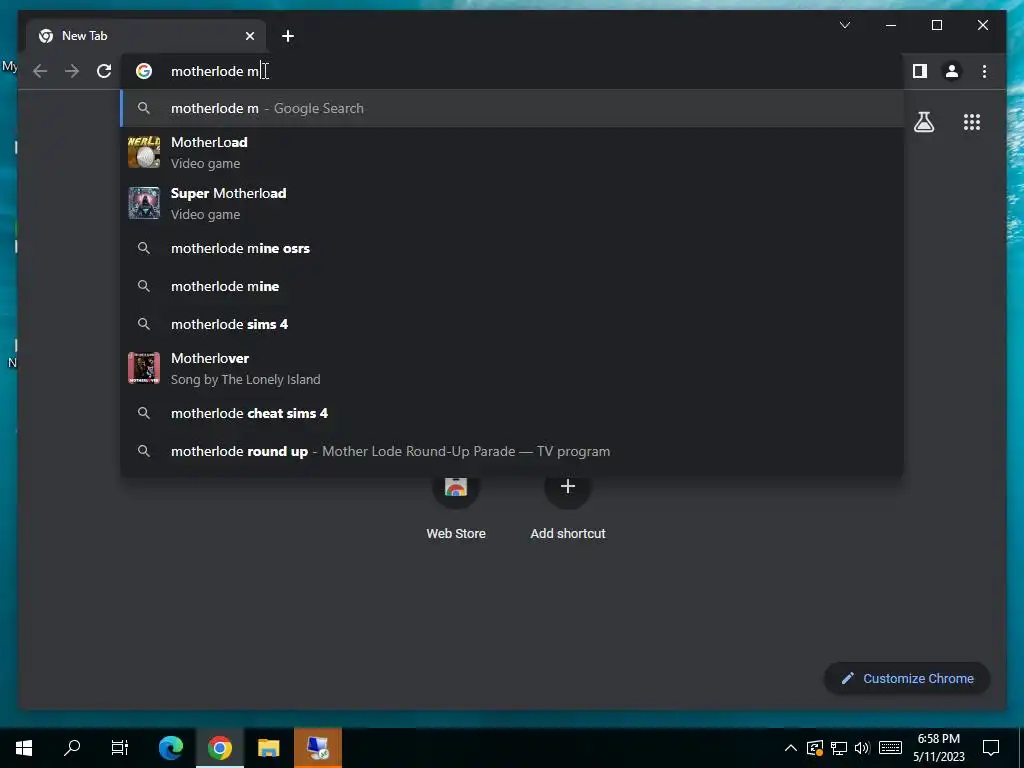Screen dimensions: 1024x768
Task: Open Task View on the taskbar
Action: 120,748
